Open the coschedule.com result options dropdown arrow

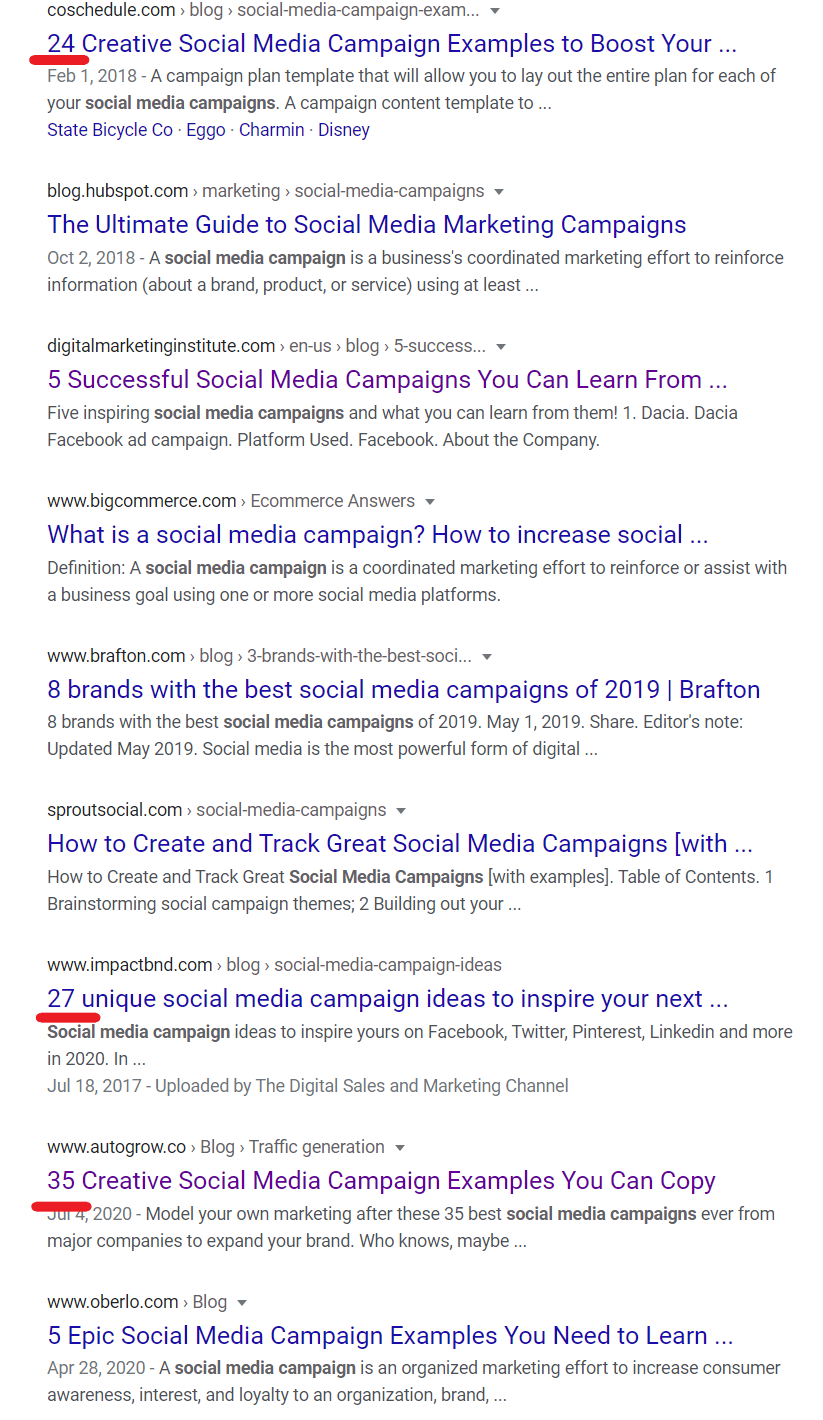495,10
